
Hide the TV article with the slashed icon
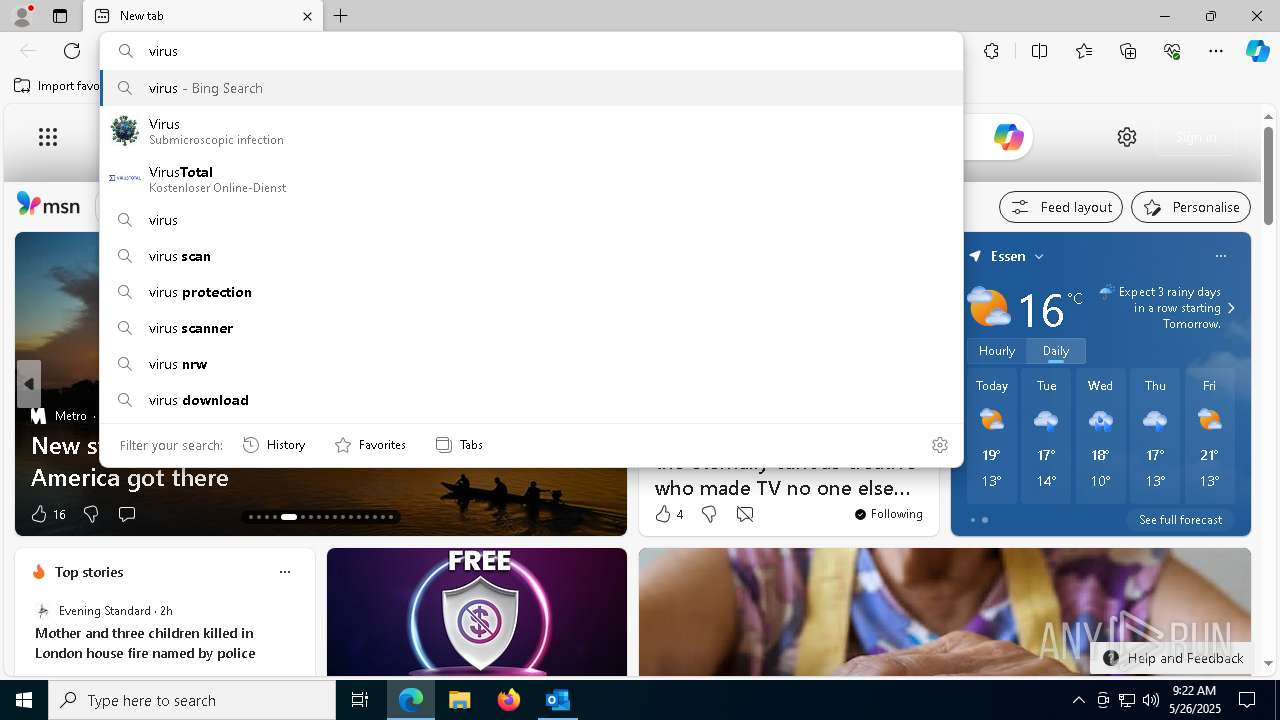[745, 514]
